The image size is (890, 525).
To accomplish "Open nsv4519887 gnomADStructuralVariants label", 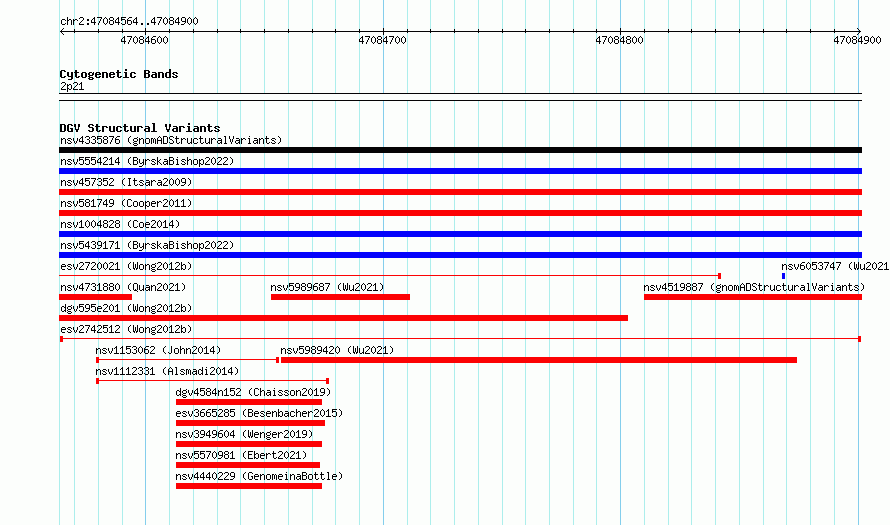I will (x=754, y=287).
